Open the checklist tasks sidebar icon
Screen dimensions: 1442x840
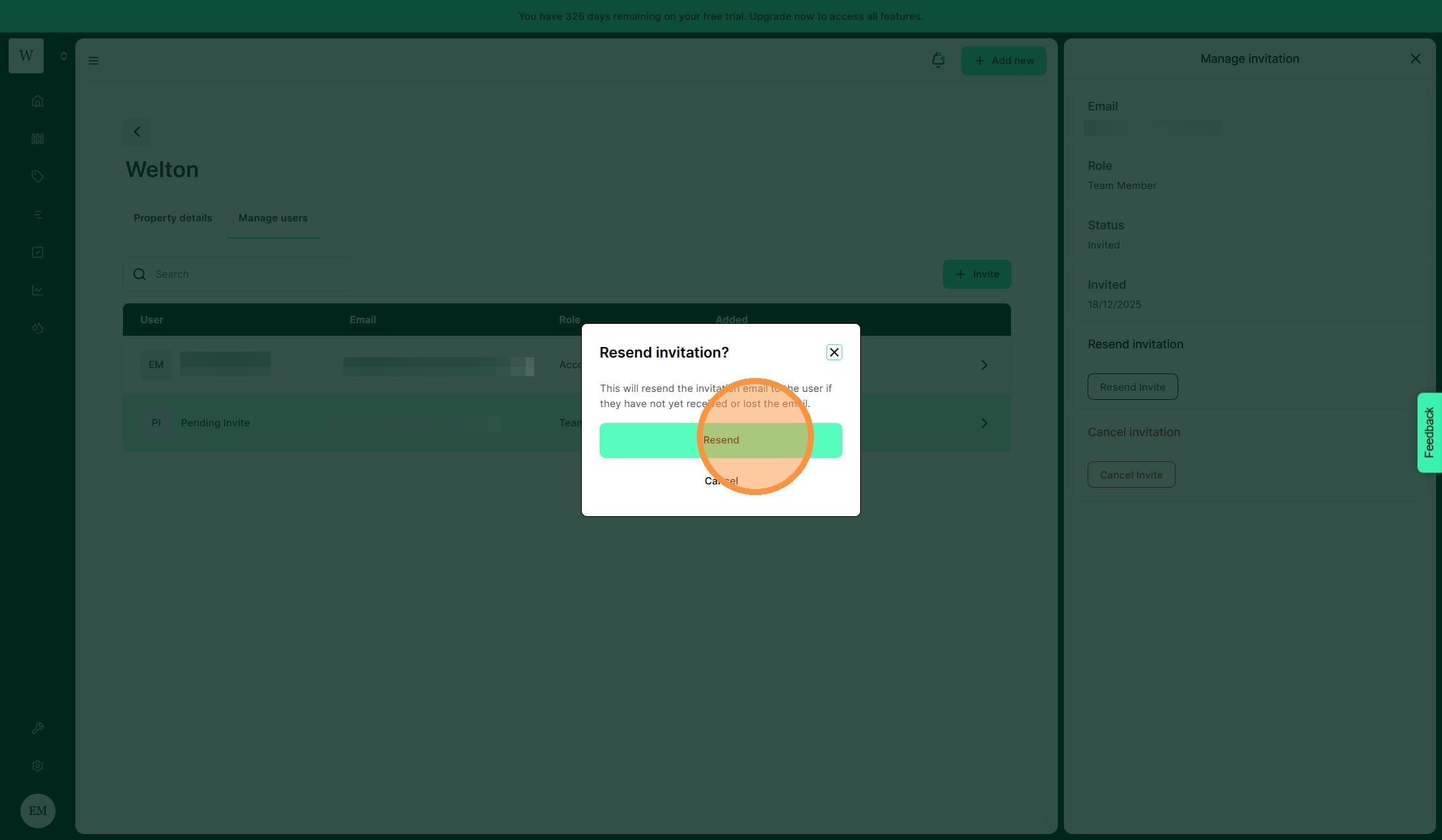[38, 252]
